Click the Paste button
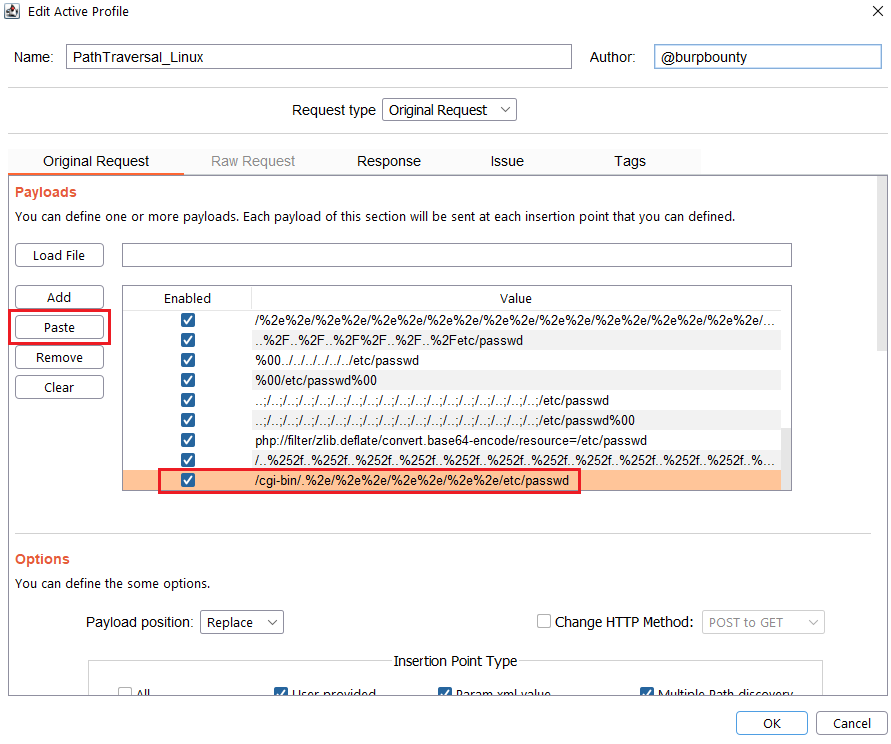The image size is (891, 744). [x=59, y=327]
